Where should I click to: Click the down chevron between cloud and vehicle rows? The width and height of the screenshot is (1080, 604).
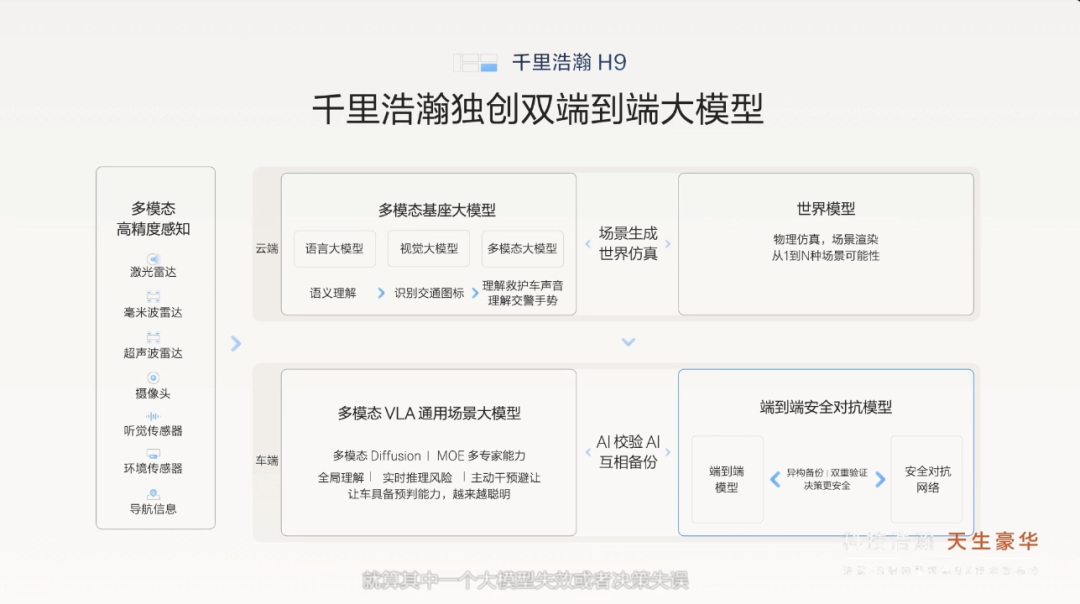pyautogui.click(x=628, y=342)
